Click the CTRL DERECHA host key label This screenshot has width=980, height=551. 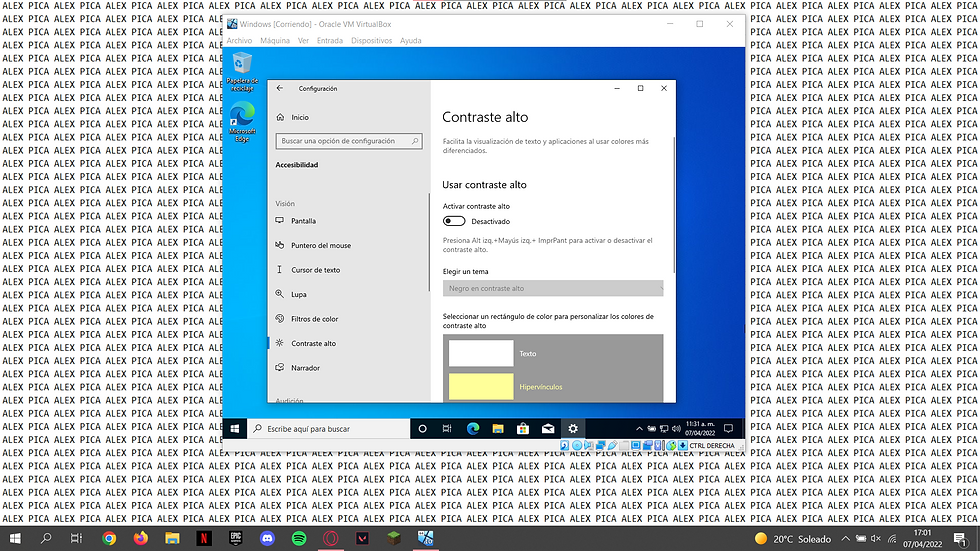pyautogui.click(x=712, y=445)
